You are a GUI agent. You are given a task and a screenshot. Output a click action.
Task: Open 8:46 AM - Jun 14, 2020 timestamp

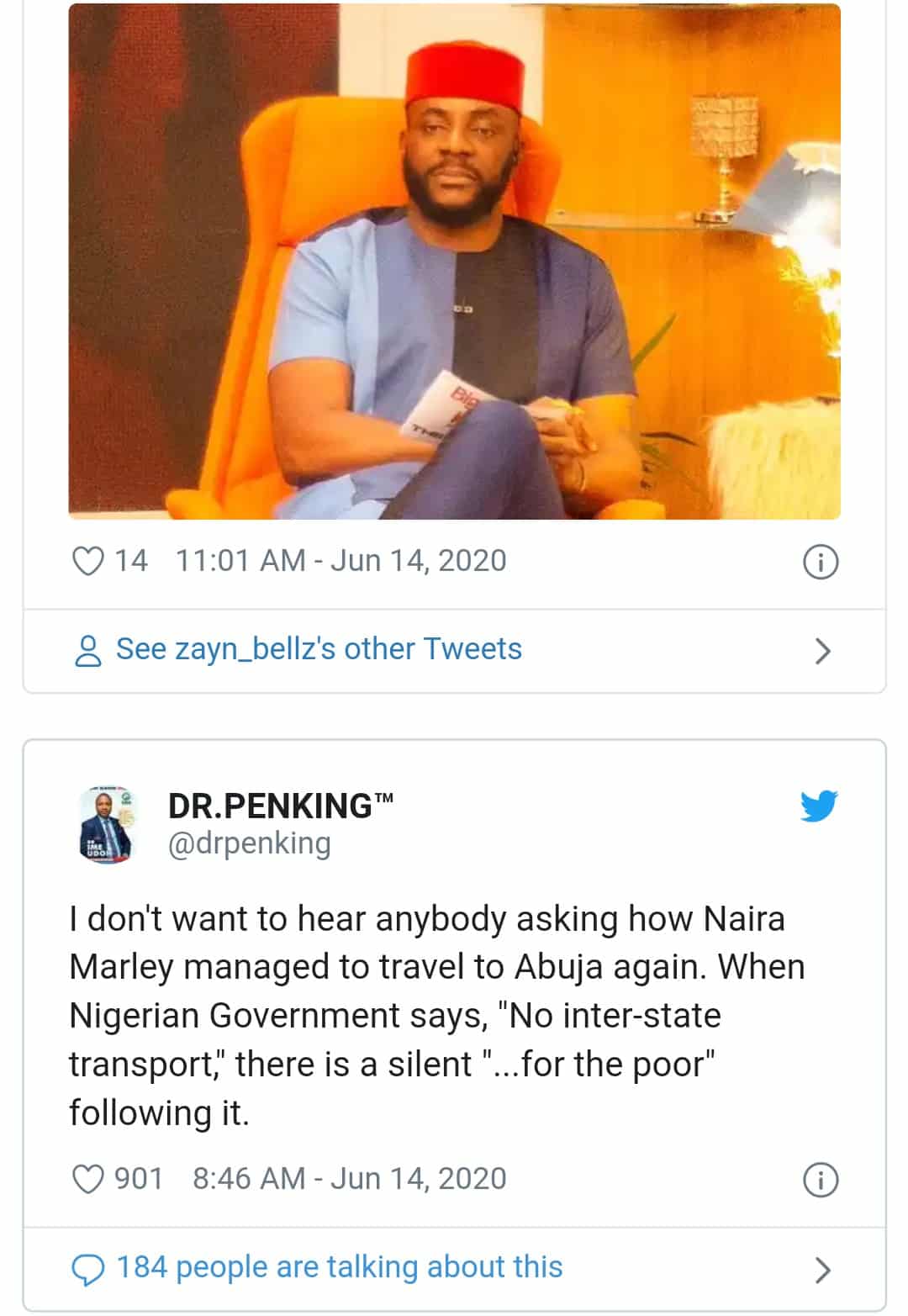[x=349, y=1179]
